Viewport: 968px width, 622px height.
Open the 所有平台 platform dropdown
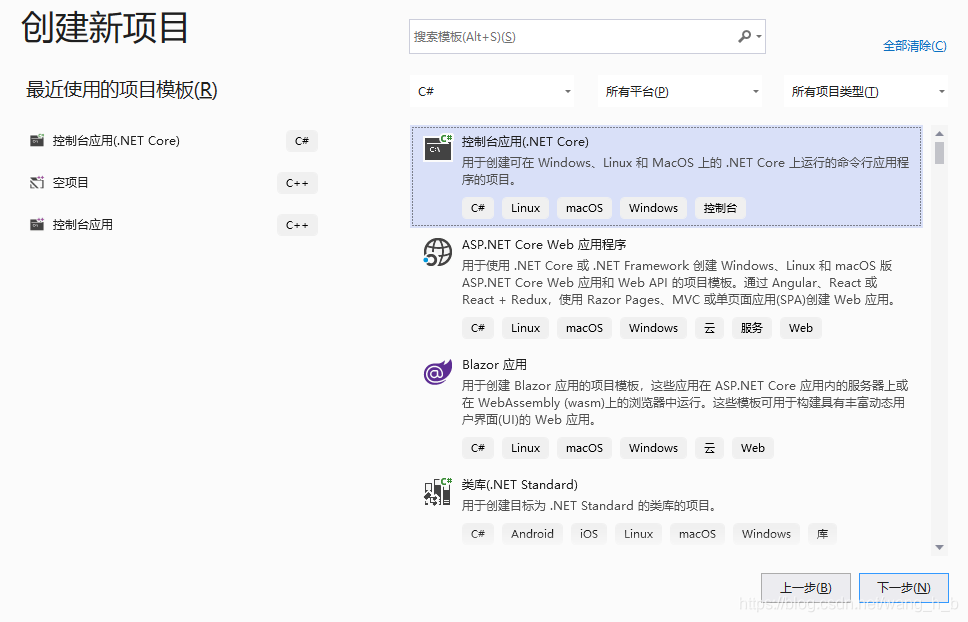tap(680, 91)
